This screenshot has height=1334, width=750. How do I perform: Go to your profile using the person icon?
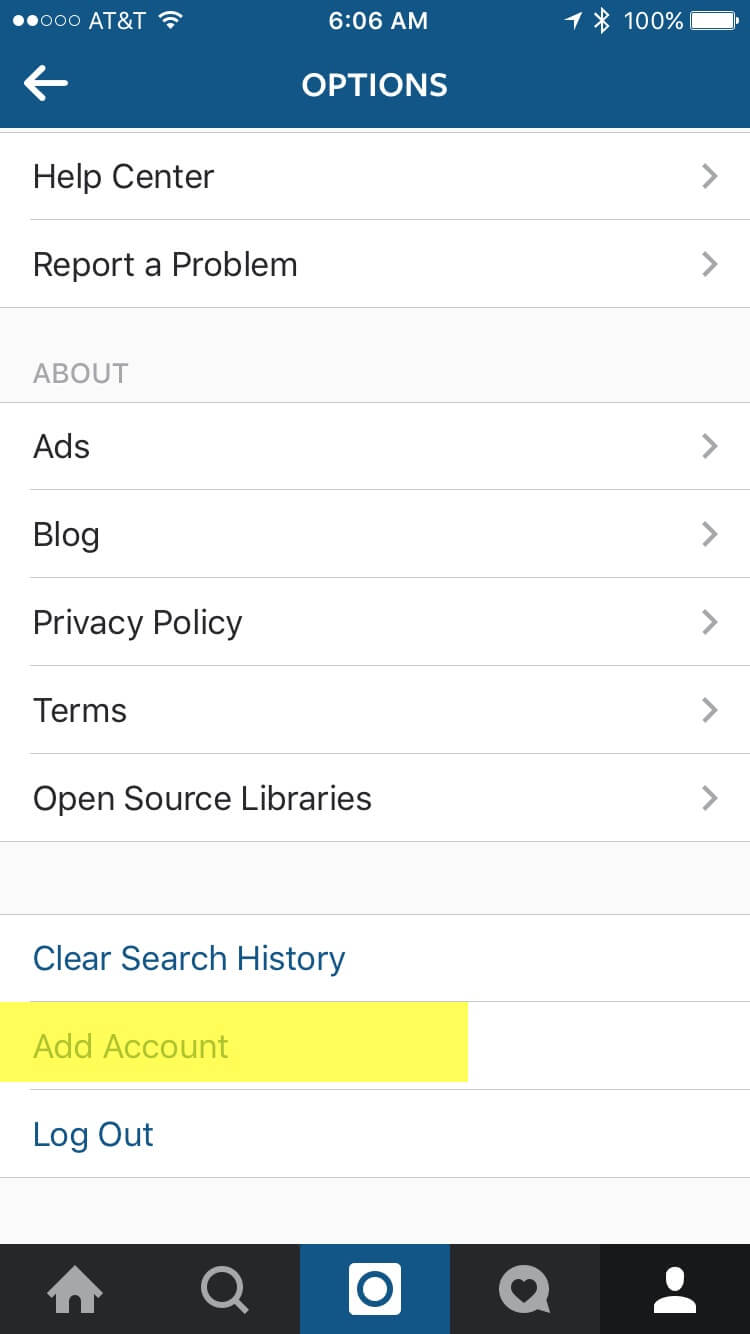point(675,1289)
